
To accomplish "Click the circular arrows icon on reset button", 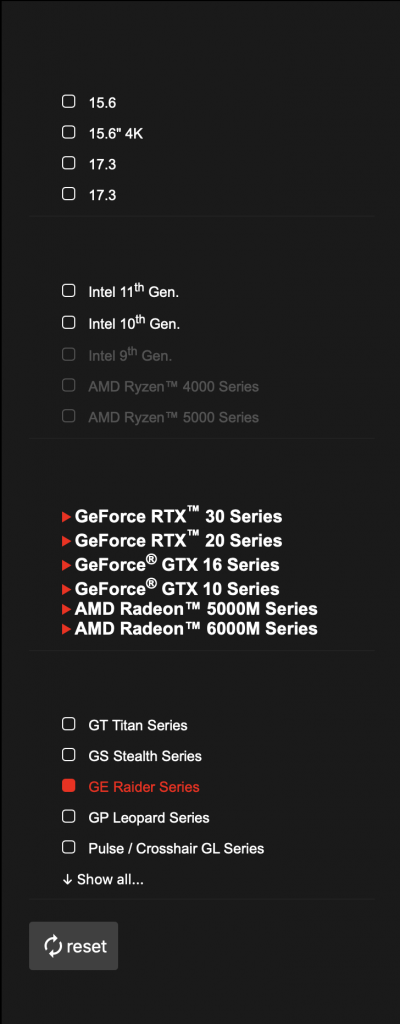I will tap(53, 946).
